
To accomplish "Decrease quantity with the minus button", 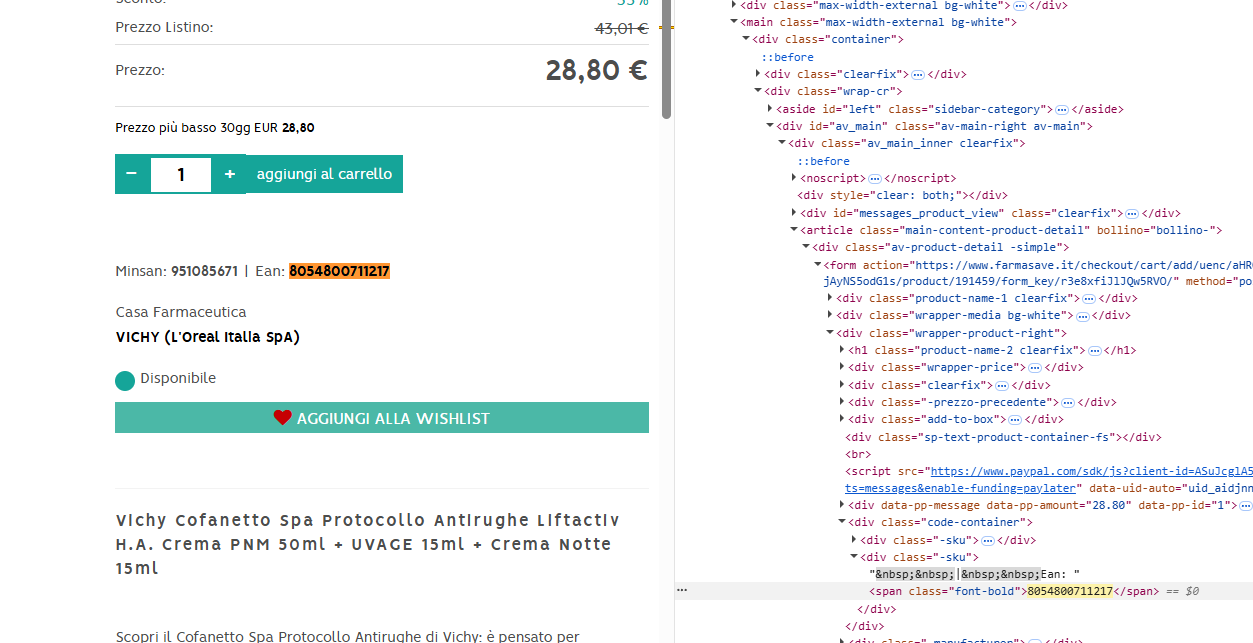I will coord(131,174).
